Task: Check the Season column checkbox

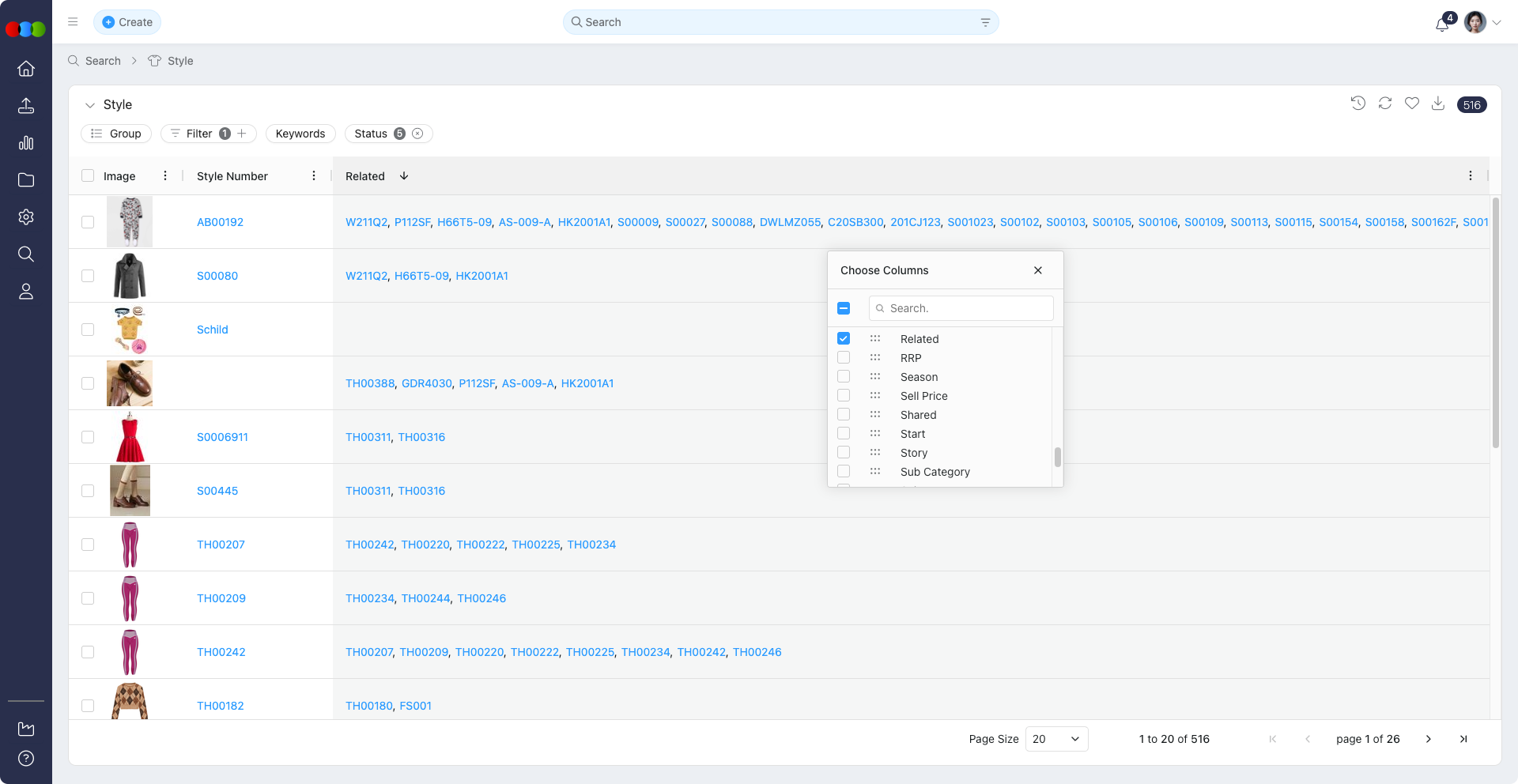Action: point(844,377)
